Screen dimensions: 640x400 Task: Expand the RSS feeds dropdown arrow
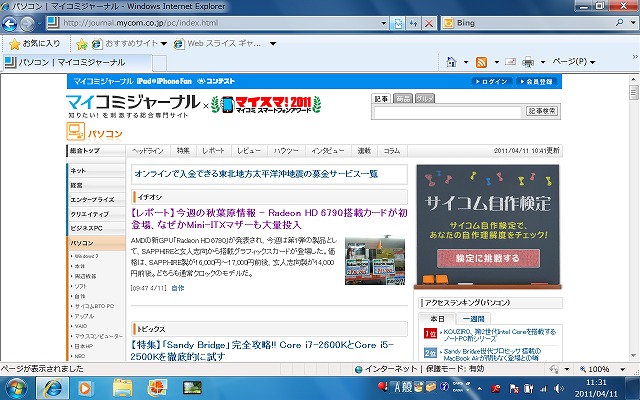click(497, 62)
